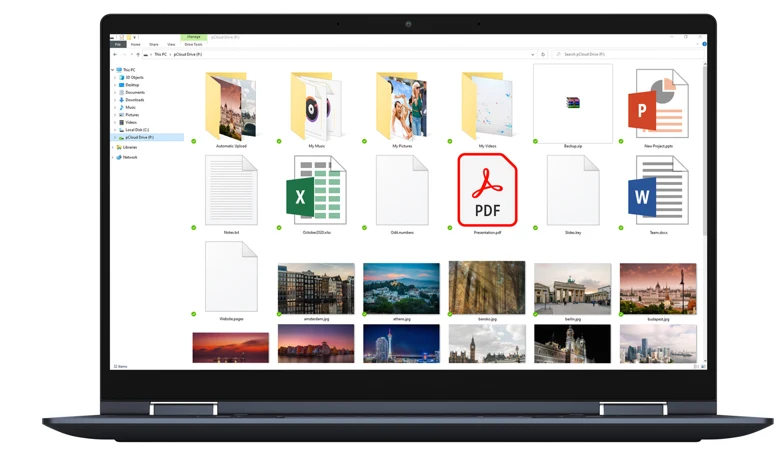Select Music in the navigation pane
Viewport: 783px width, 460px height.
pyautogui.click(x=130, y=107)
